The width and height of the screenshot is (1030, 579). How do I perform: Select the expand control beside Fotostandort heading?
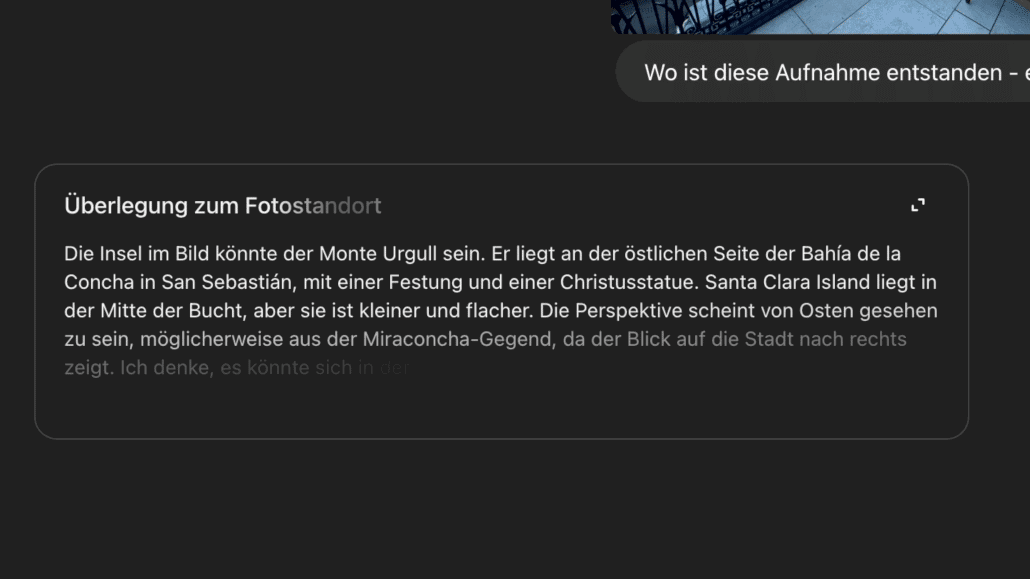[x=919, y=204]
